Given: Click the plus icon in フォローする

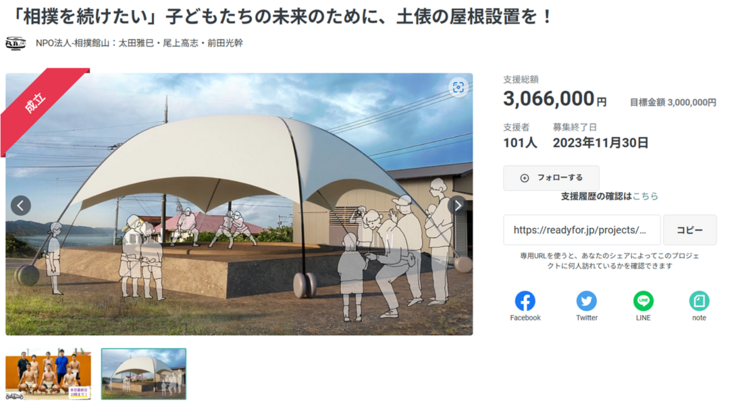Looking at the screenshot, I should 524,178.
